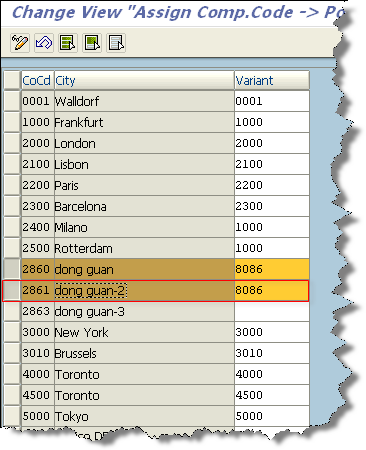This screenshot has height=450, width=366.
Task: Click the company code cell 2863
Action: coord(38,311)
